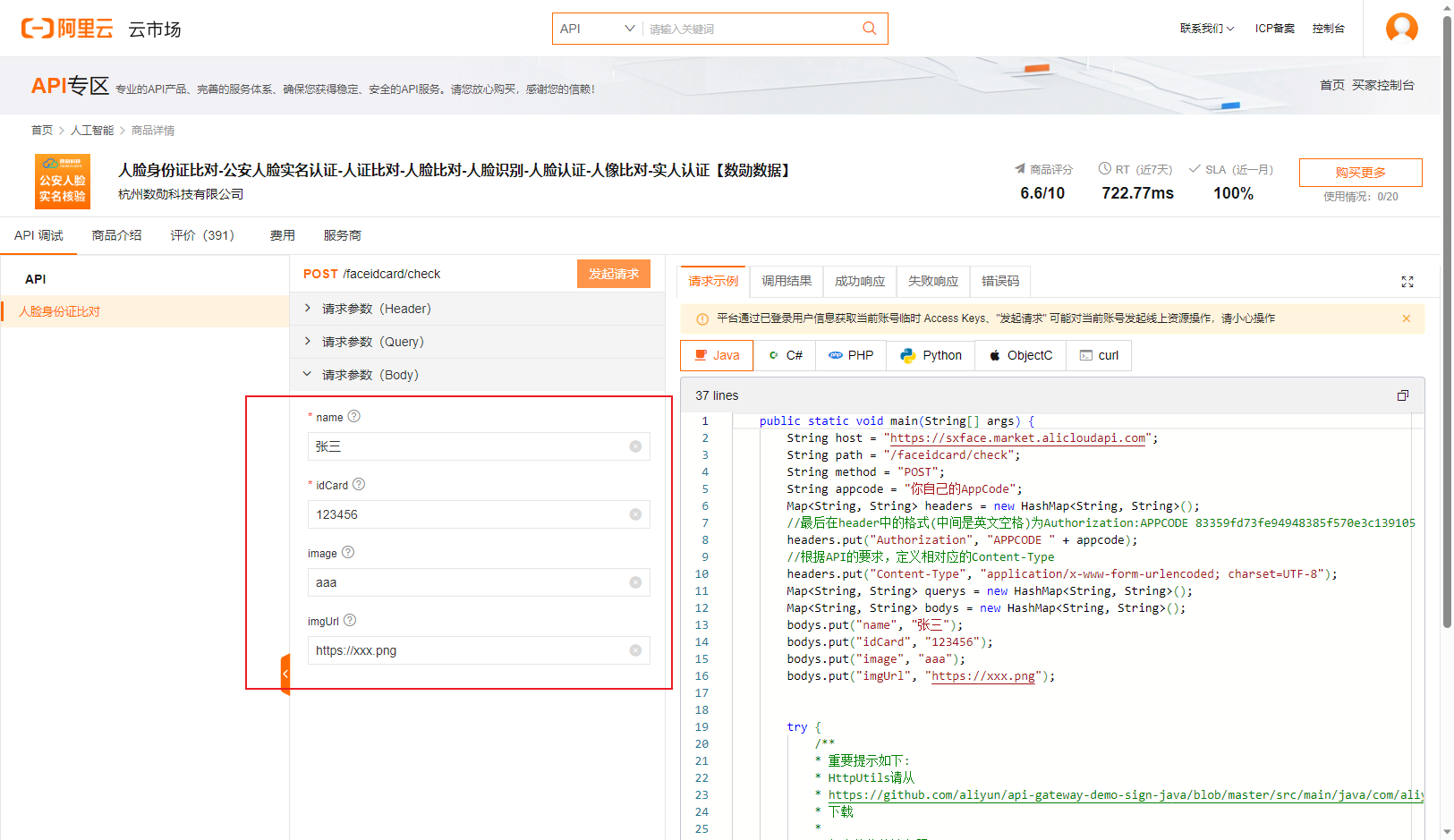The width and height of the screenshot is (1454, 840).
Task: Clear the name input field
Action: 635,446
